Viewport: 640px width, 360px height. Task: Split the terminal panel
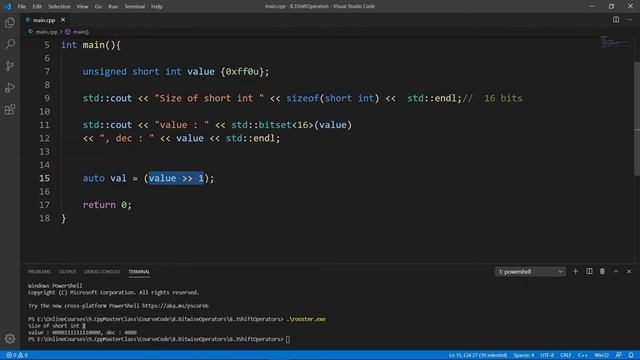coord(589,271)
